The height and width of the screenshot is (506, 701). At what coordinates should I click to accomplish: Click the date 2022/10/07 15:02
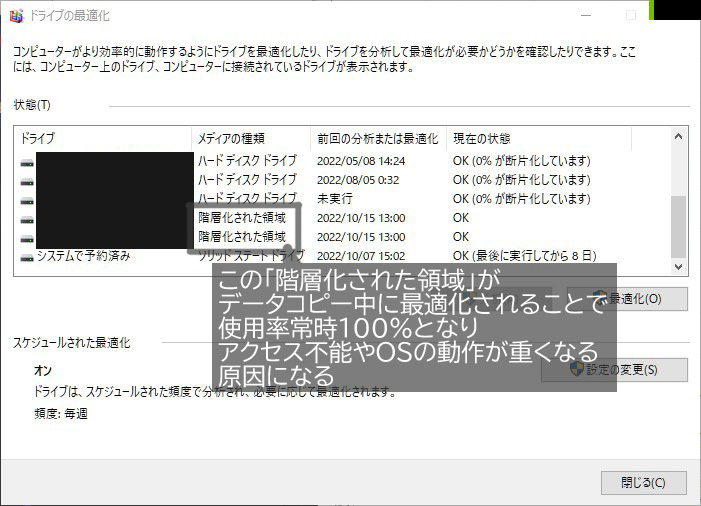tap(361, 256)
